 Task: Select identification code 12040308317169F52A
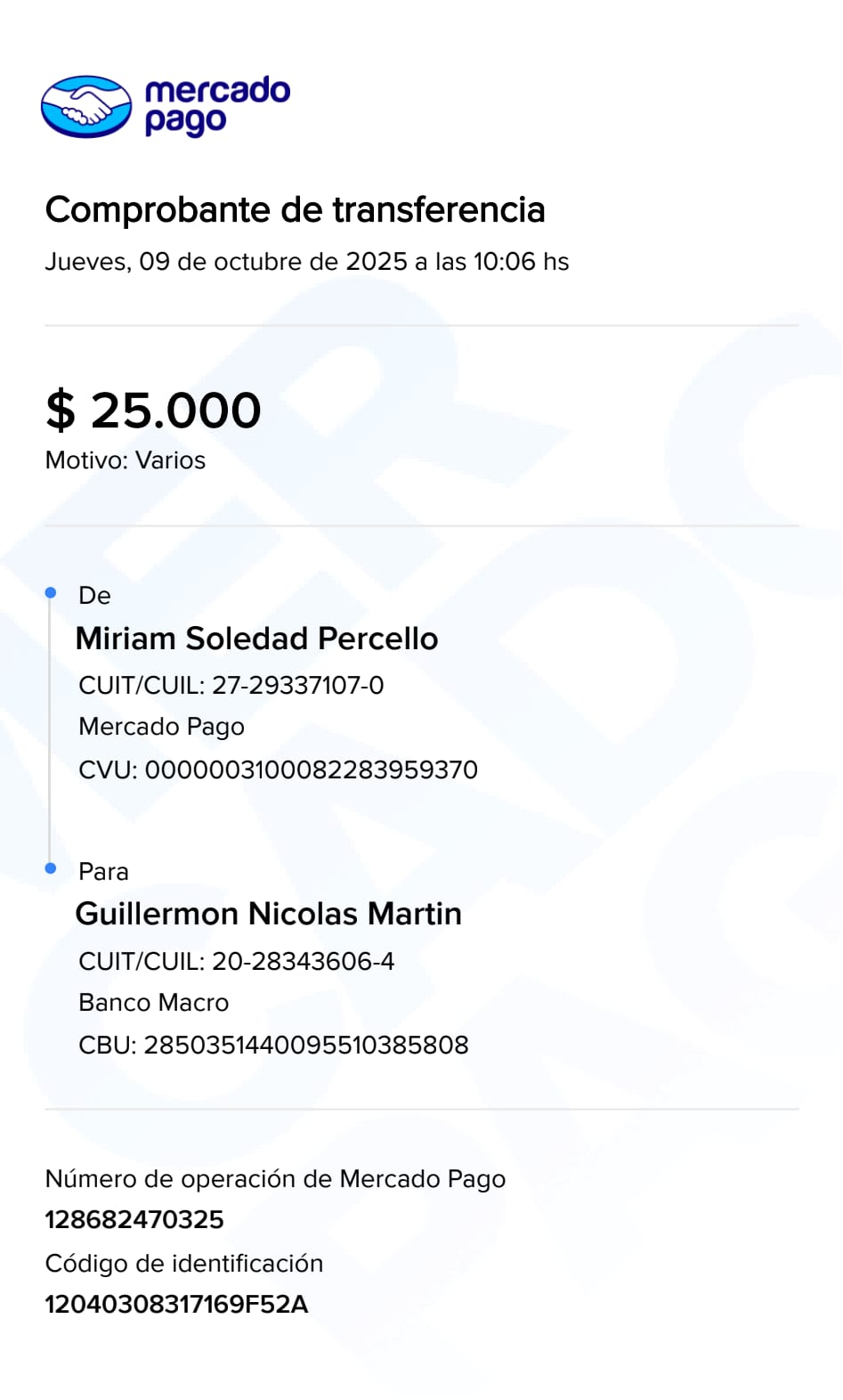pyautogui.click(x=176, y=1304)
